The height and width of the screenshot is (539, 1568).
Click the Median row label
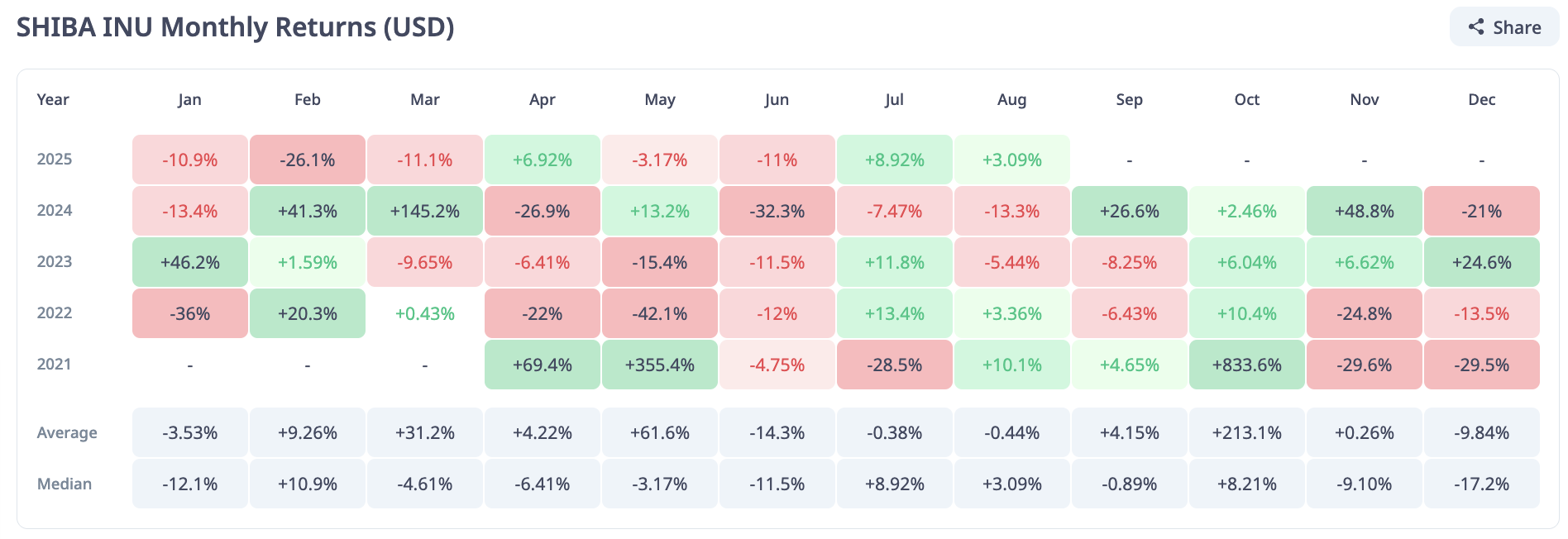pos(65,484)
